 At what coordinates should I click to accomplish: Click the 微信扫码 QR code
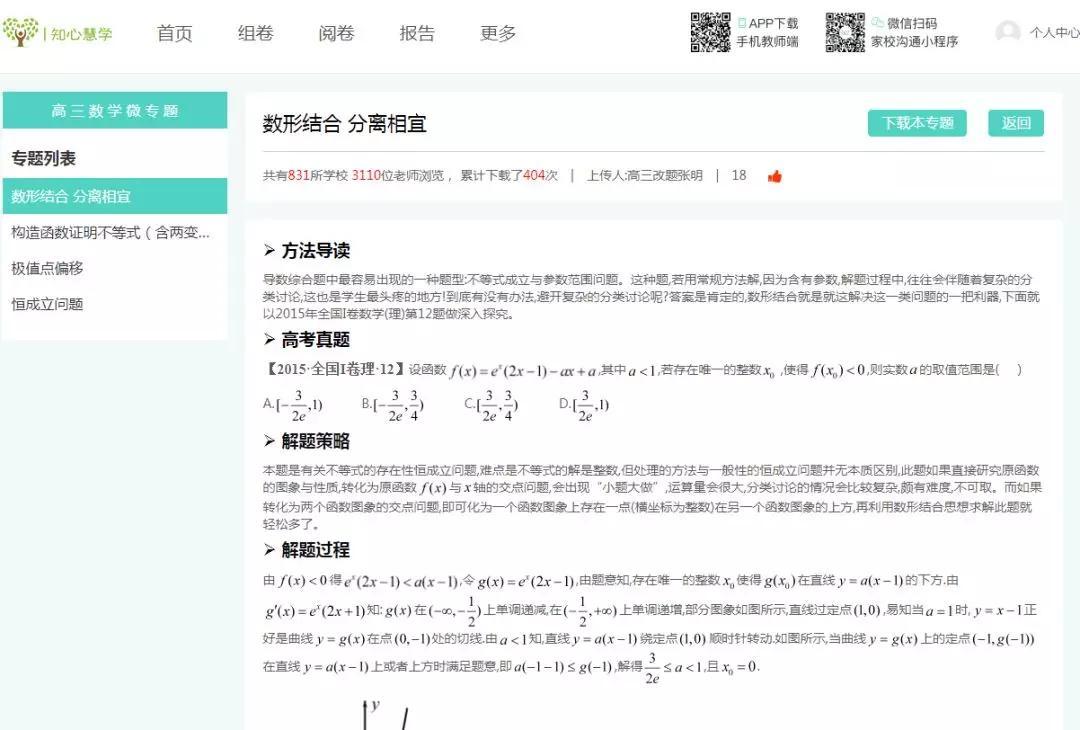(x=844, y=32)
